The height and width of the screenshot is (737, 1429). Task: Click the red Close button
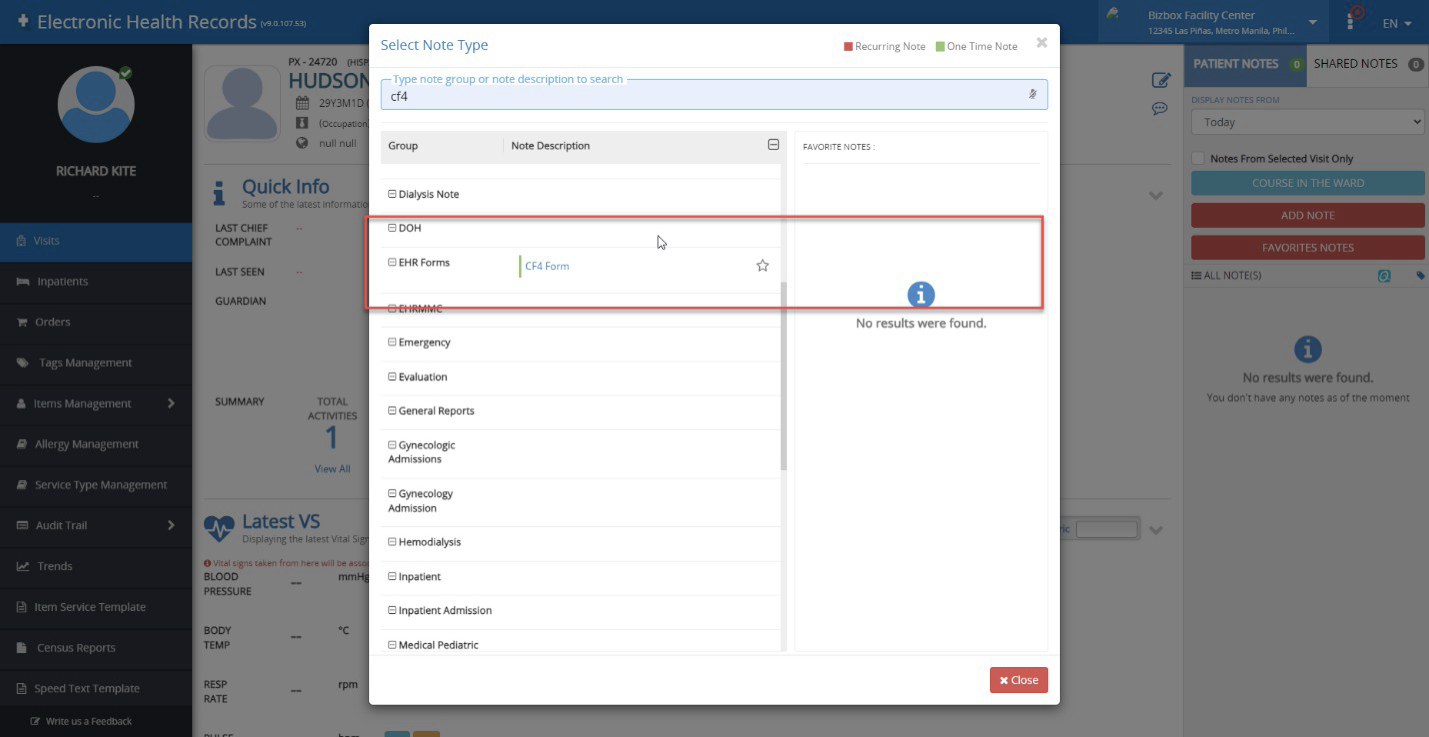pos(1018,680)
